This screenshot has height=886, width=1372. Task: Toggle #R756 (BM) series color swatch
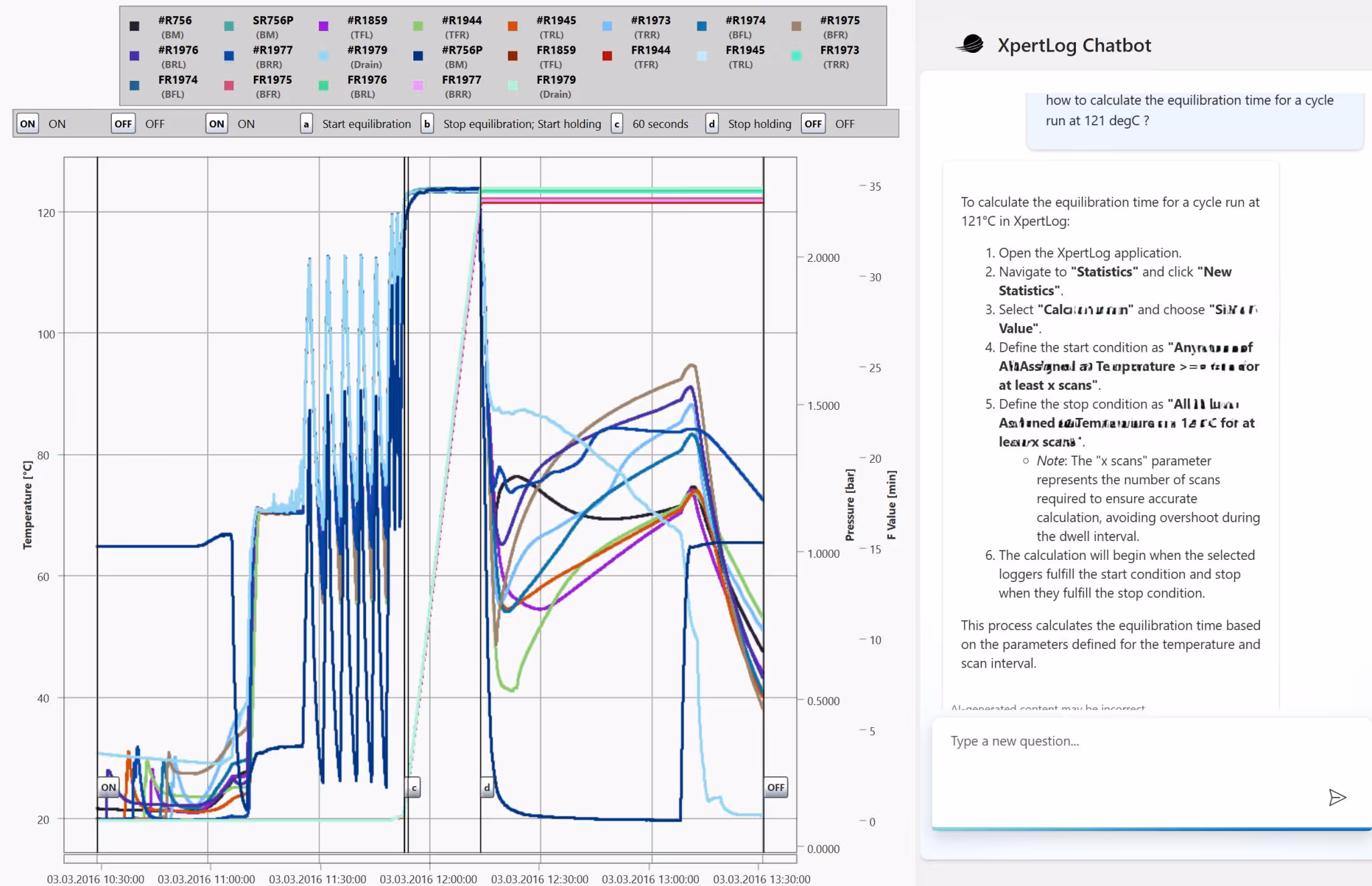pyautogui.click(x=135, y=26)
